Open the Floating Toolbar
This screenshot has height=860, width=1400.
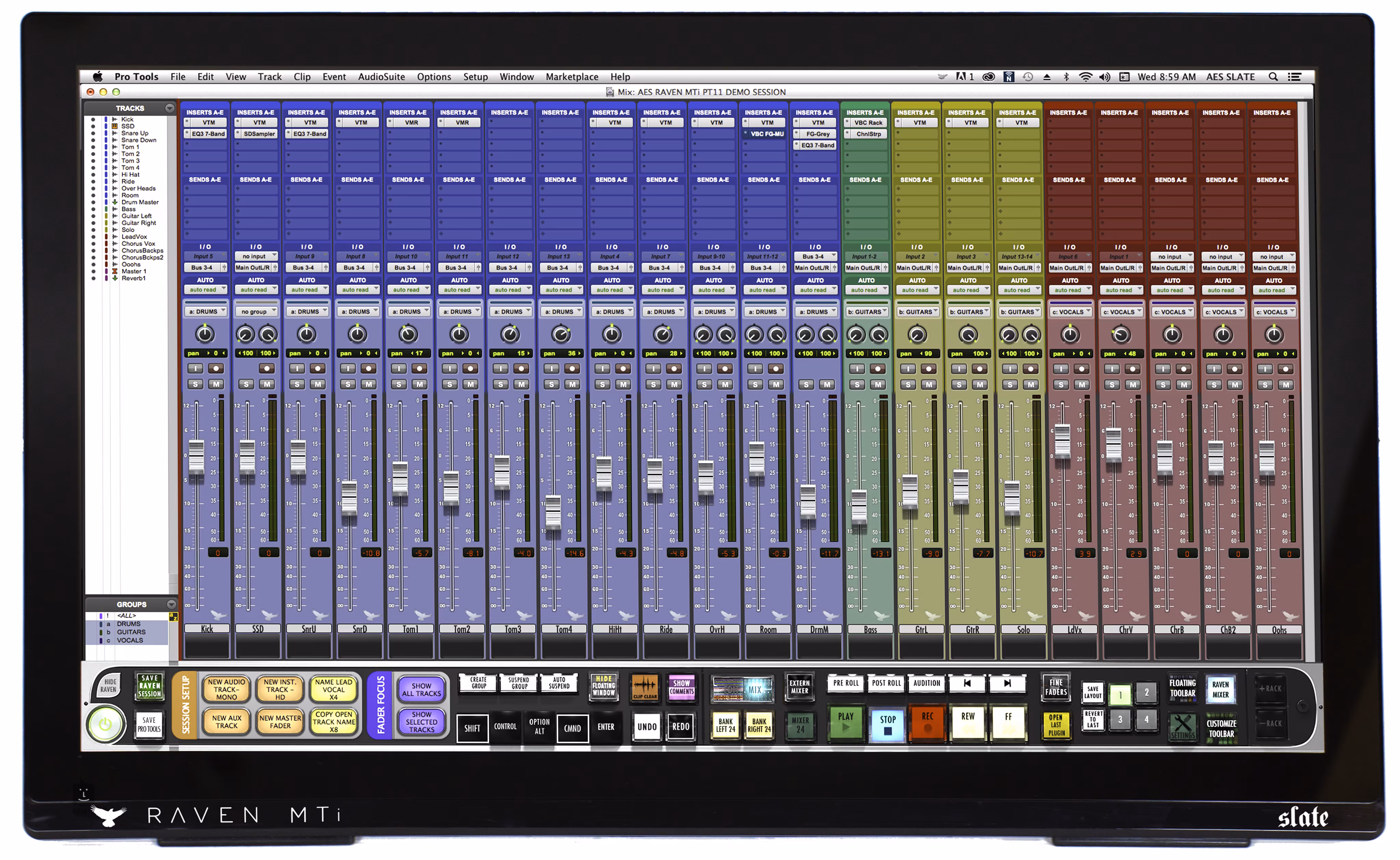coord(1184,688)
